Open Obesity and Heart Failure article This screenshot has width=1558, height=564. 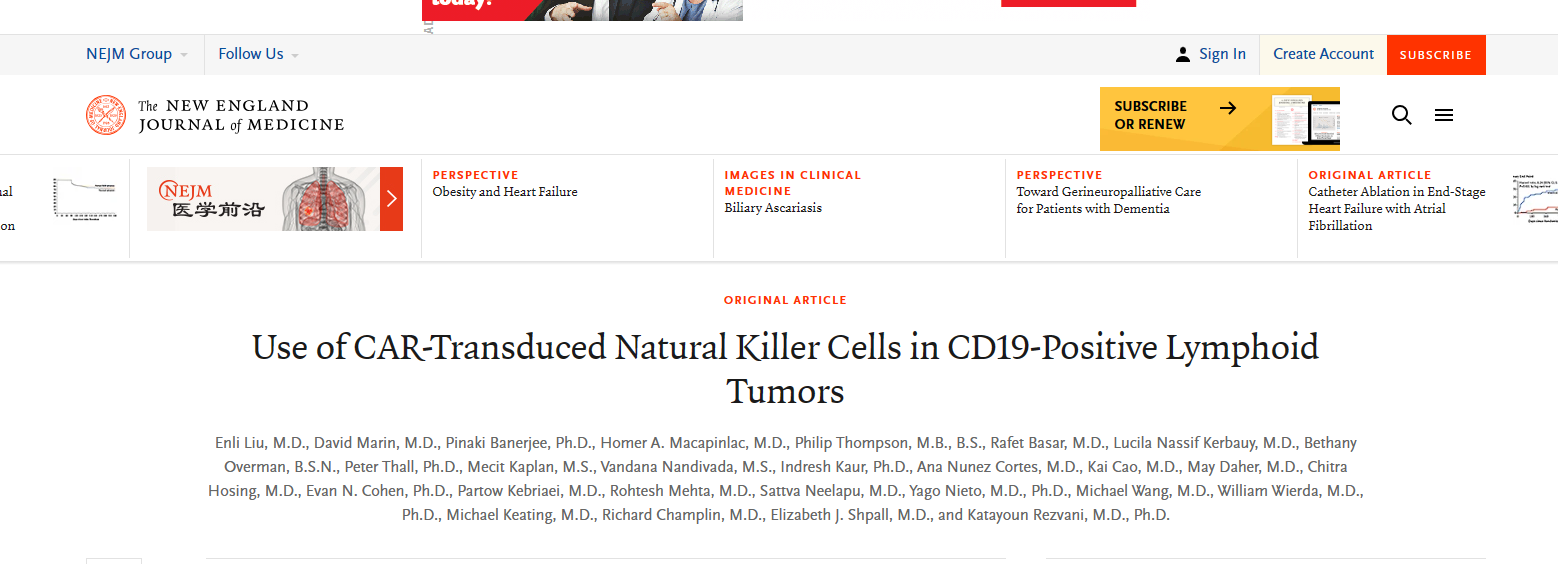pyautogui.click(x=505, y=192)
